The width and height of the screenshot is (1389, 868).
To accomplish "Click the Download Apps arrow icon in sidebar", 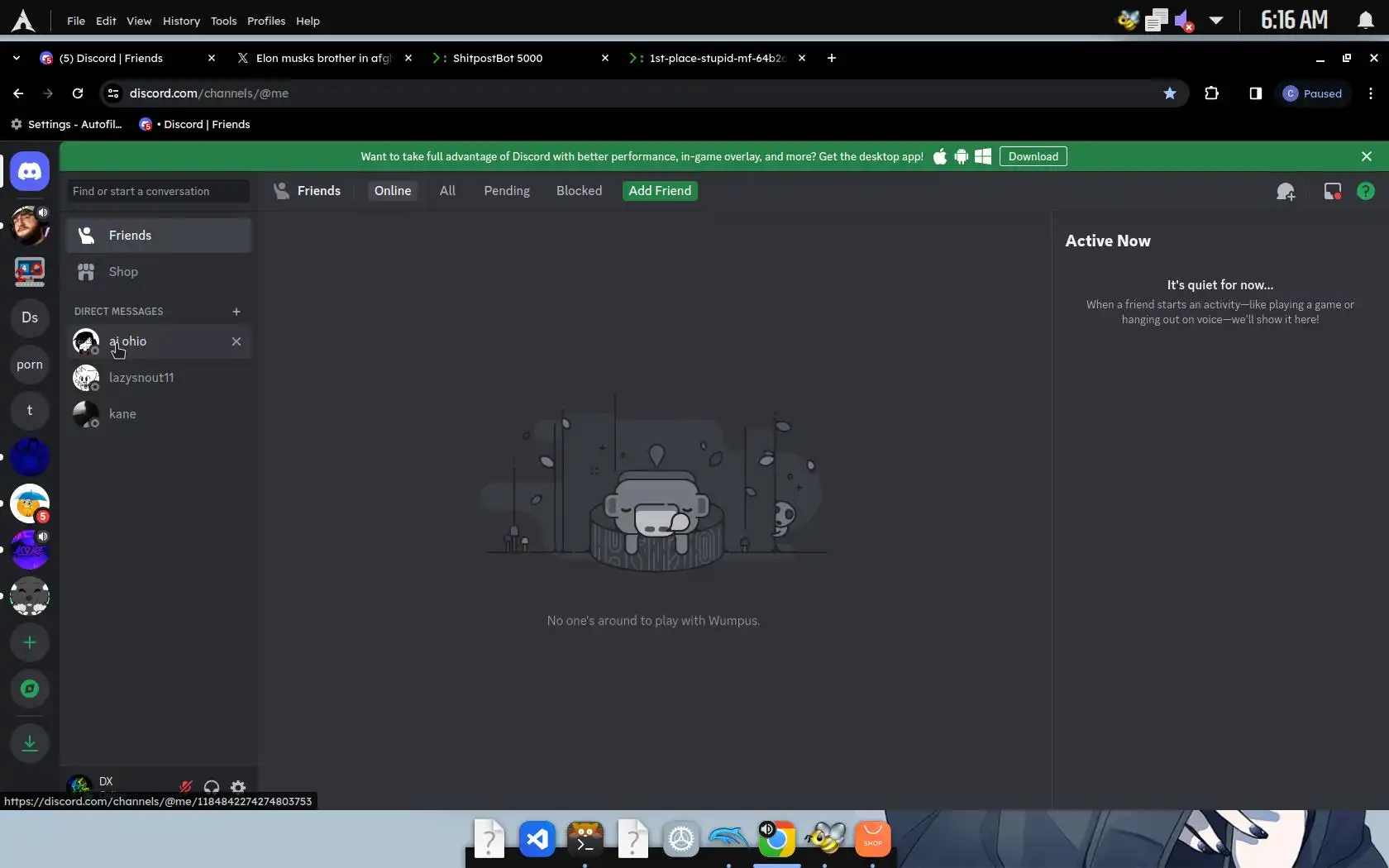I will [x=30, y=742].
